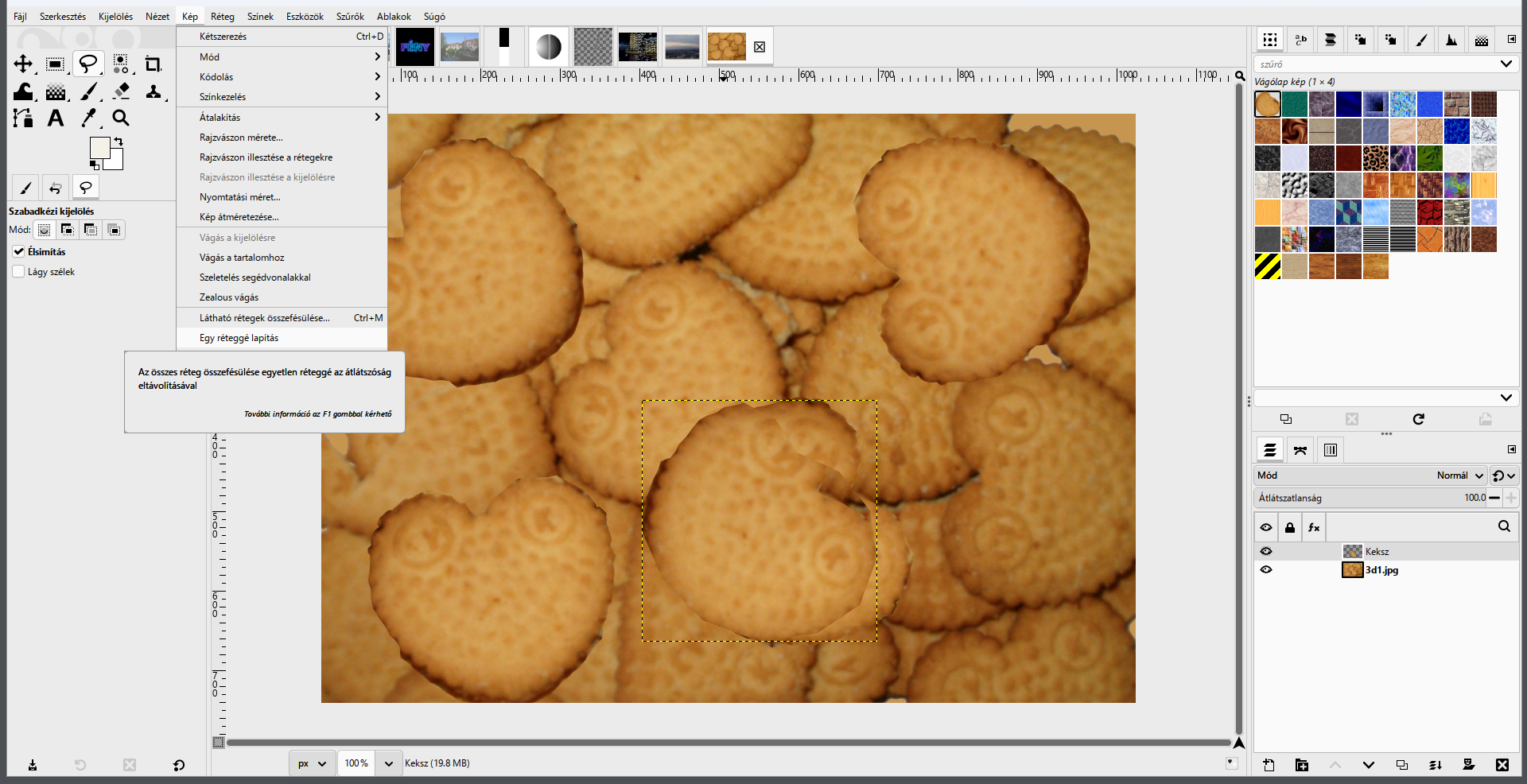Enable the Lágy szélek checkbox
The image size is (1527, 784).
coord(18,271)
